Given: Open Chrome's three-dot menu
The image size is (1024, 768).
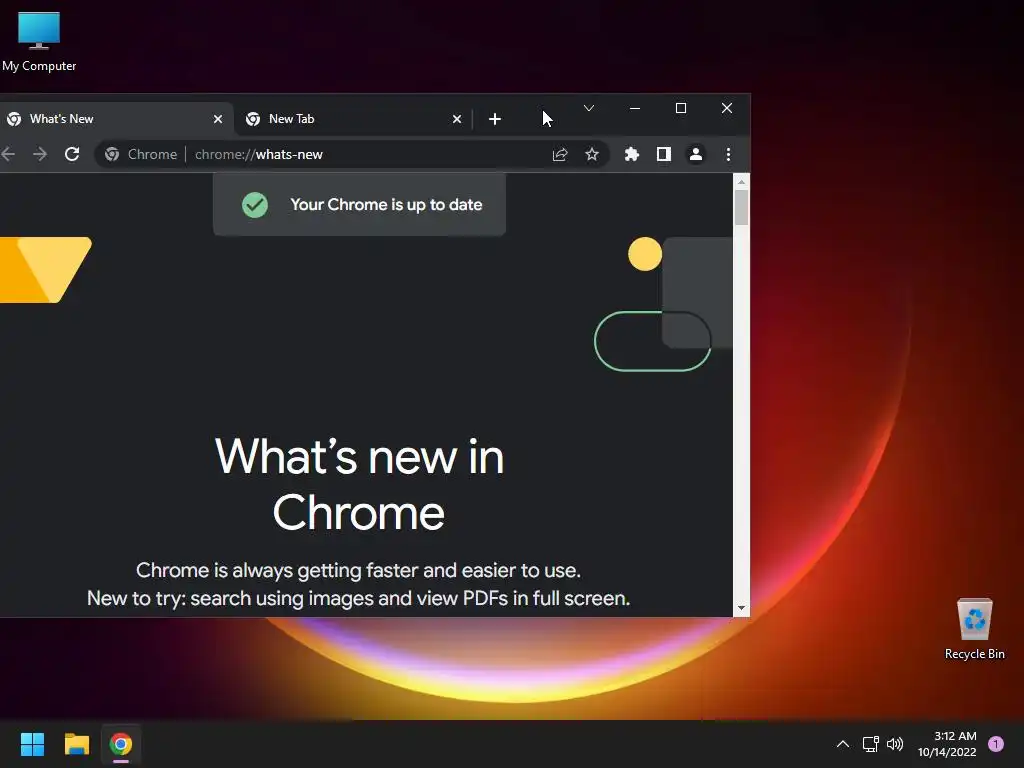Looking at the screenshot, I should 728,155.
